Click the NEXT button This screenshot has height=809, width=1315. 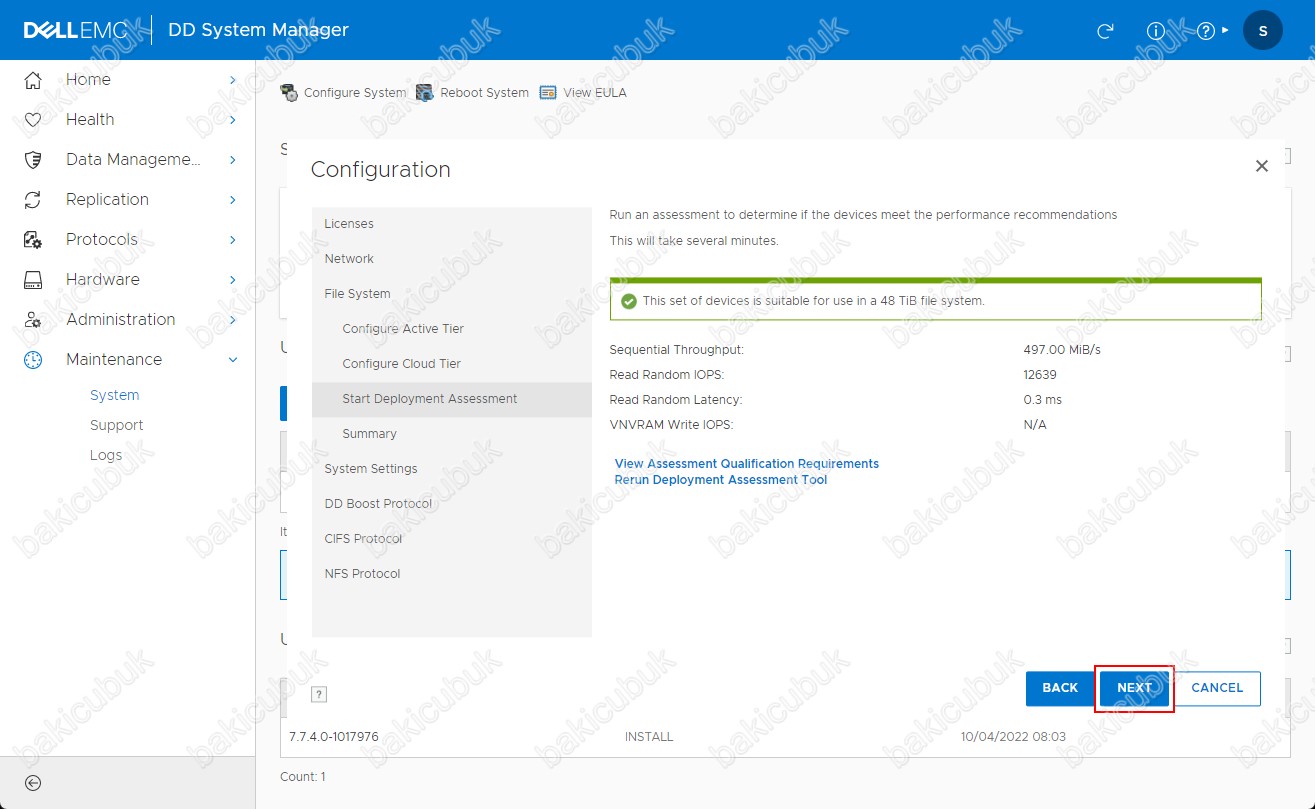1134,688
